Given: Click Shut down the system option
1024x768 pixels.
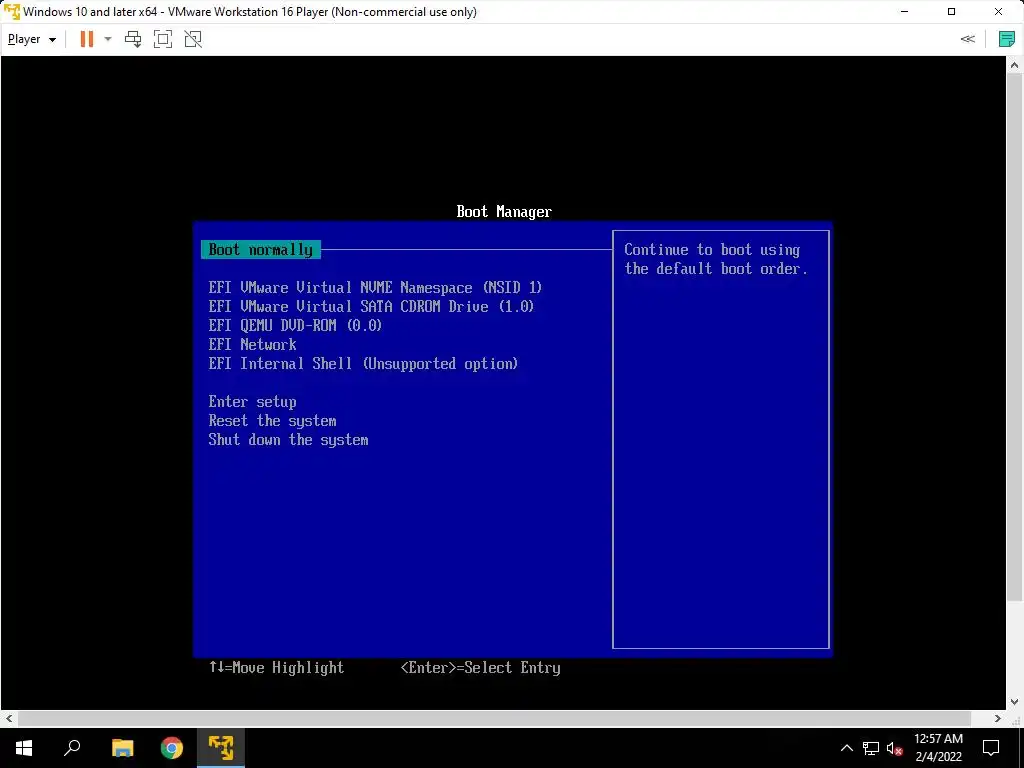Looking at the screenshot, I should point(288,440).
